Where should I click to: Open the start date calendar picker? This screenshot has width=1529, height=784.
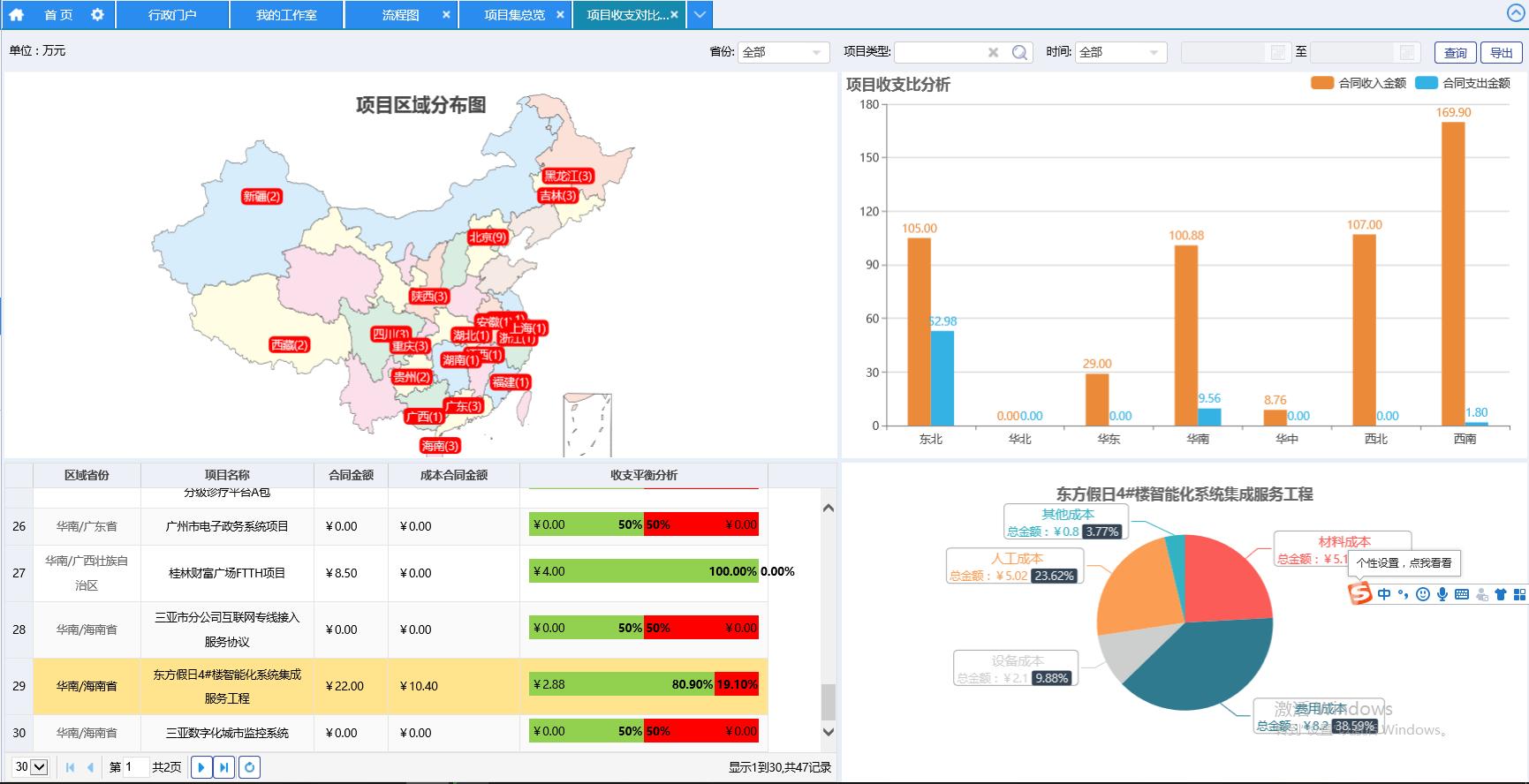[x=1277, y=53]
